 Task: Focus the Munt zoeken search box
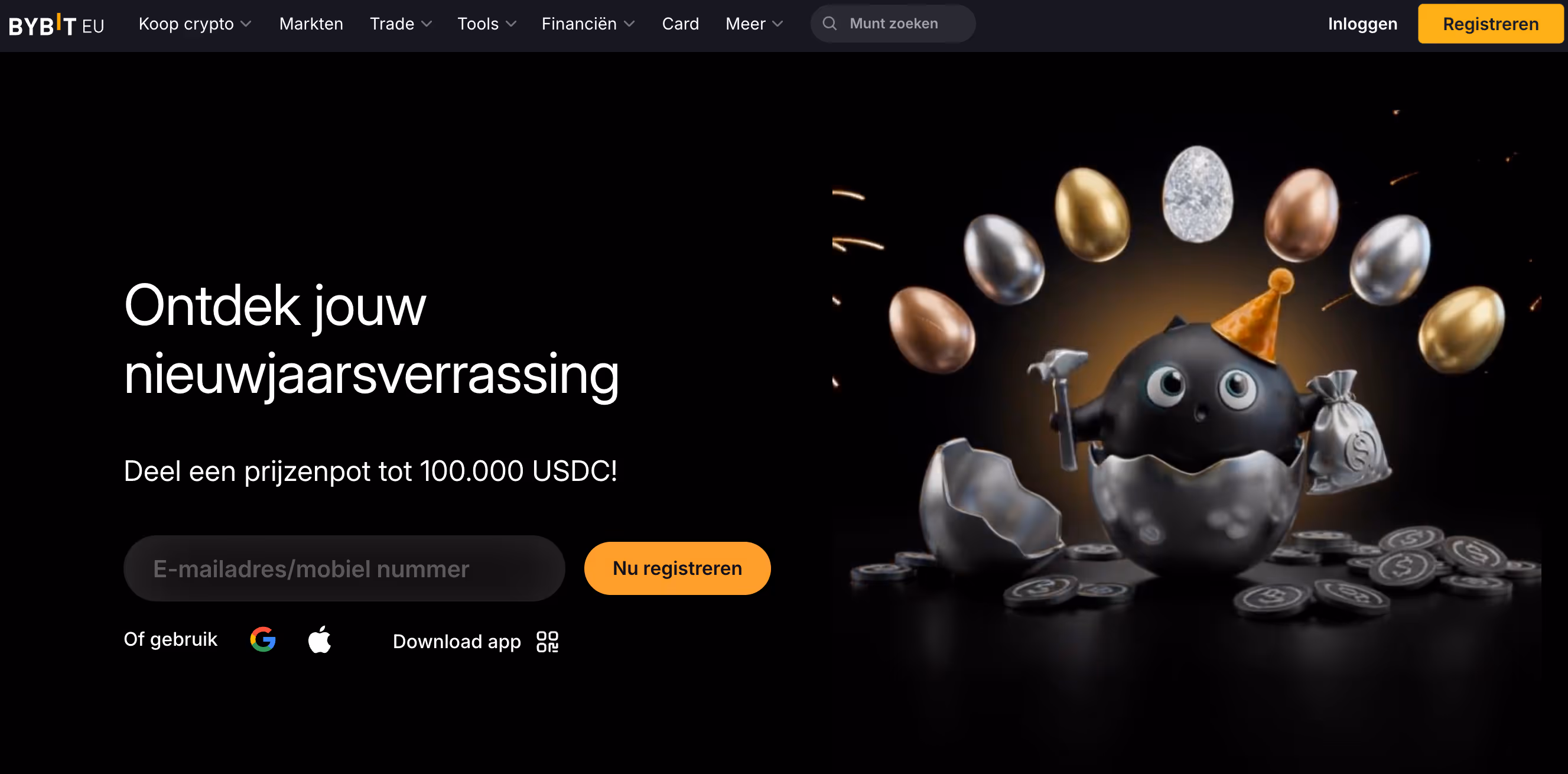coord(893,24)
